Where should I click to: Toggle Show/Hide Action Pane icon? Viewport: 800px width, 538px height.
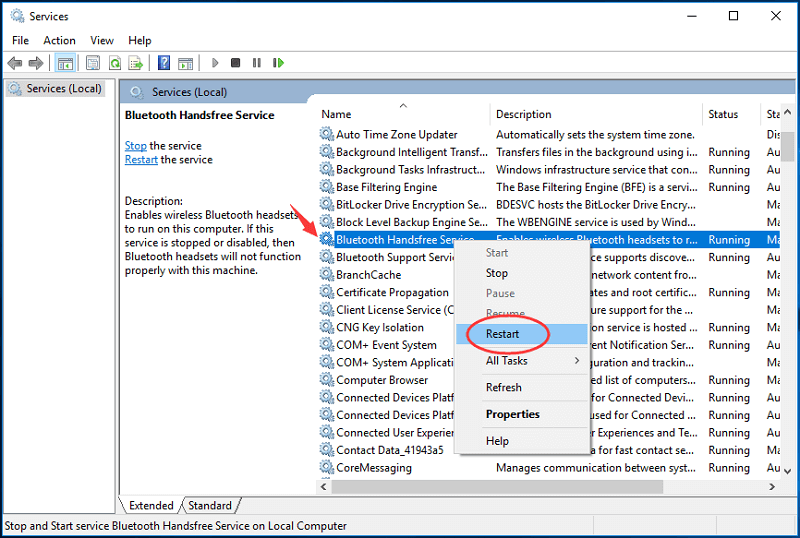[x=186, y=63]
